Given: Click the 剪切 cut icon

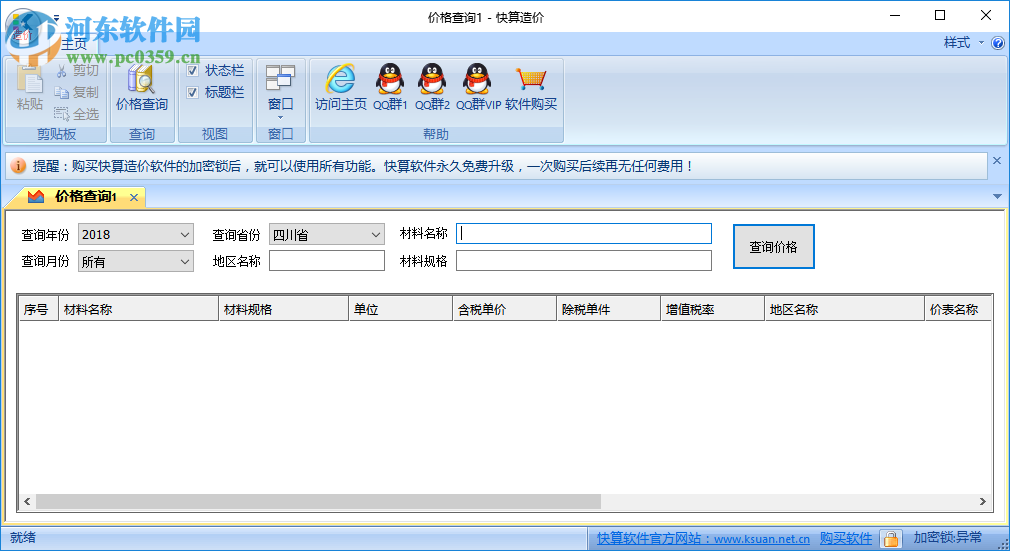Looking at the screenshot, I should [62, 70].
